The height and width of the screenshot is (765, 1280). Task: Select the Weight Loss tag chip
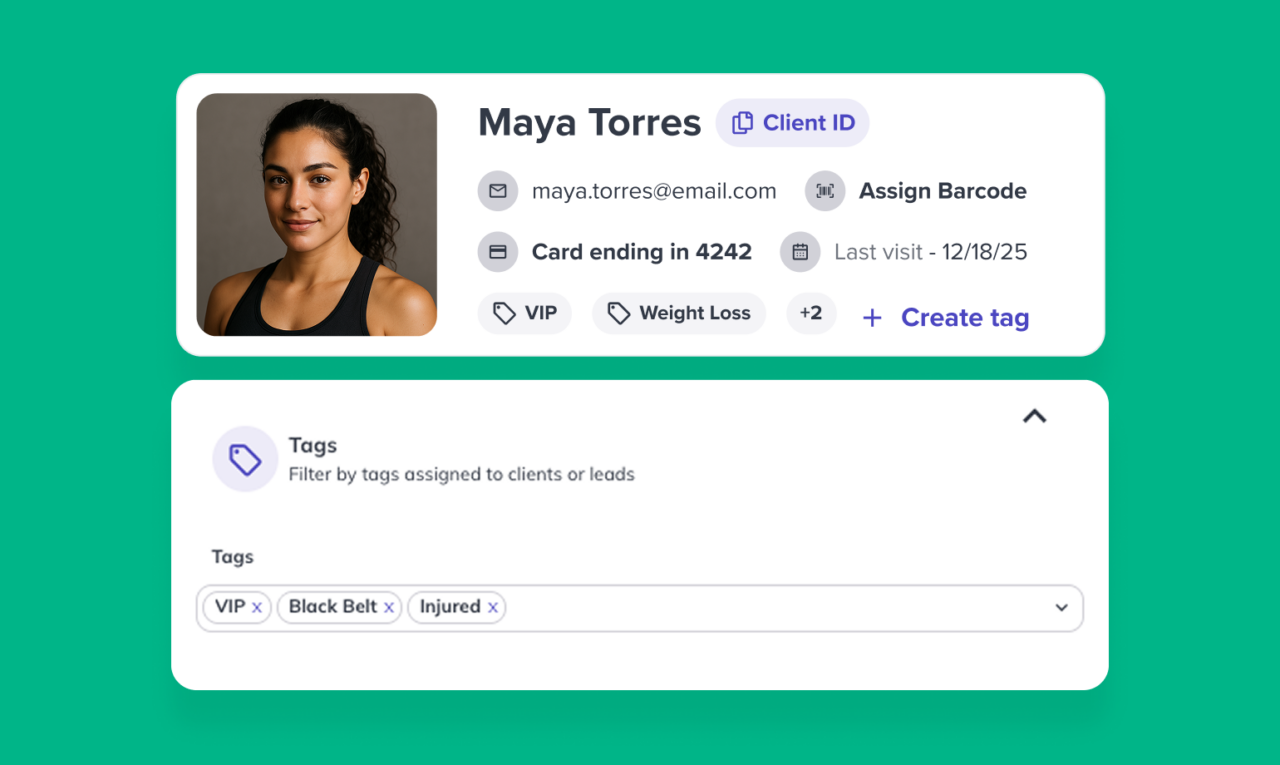click(x=679, y=313)
